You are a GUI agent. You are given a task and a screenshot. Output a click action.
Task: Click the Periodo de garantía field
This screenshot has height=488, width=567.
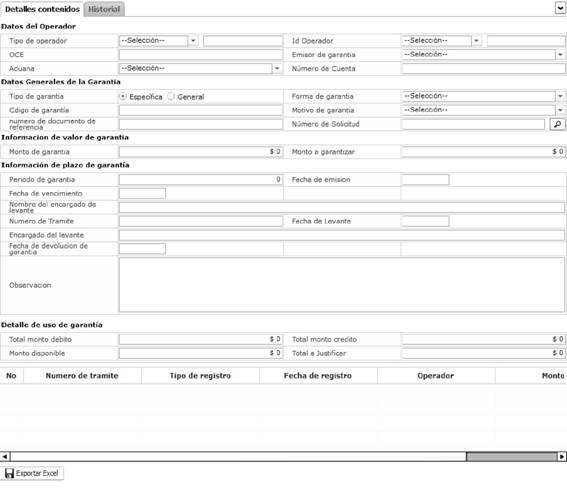201,179
